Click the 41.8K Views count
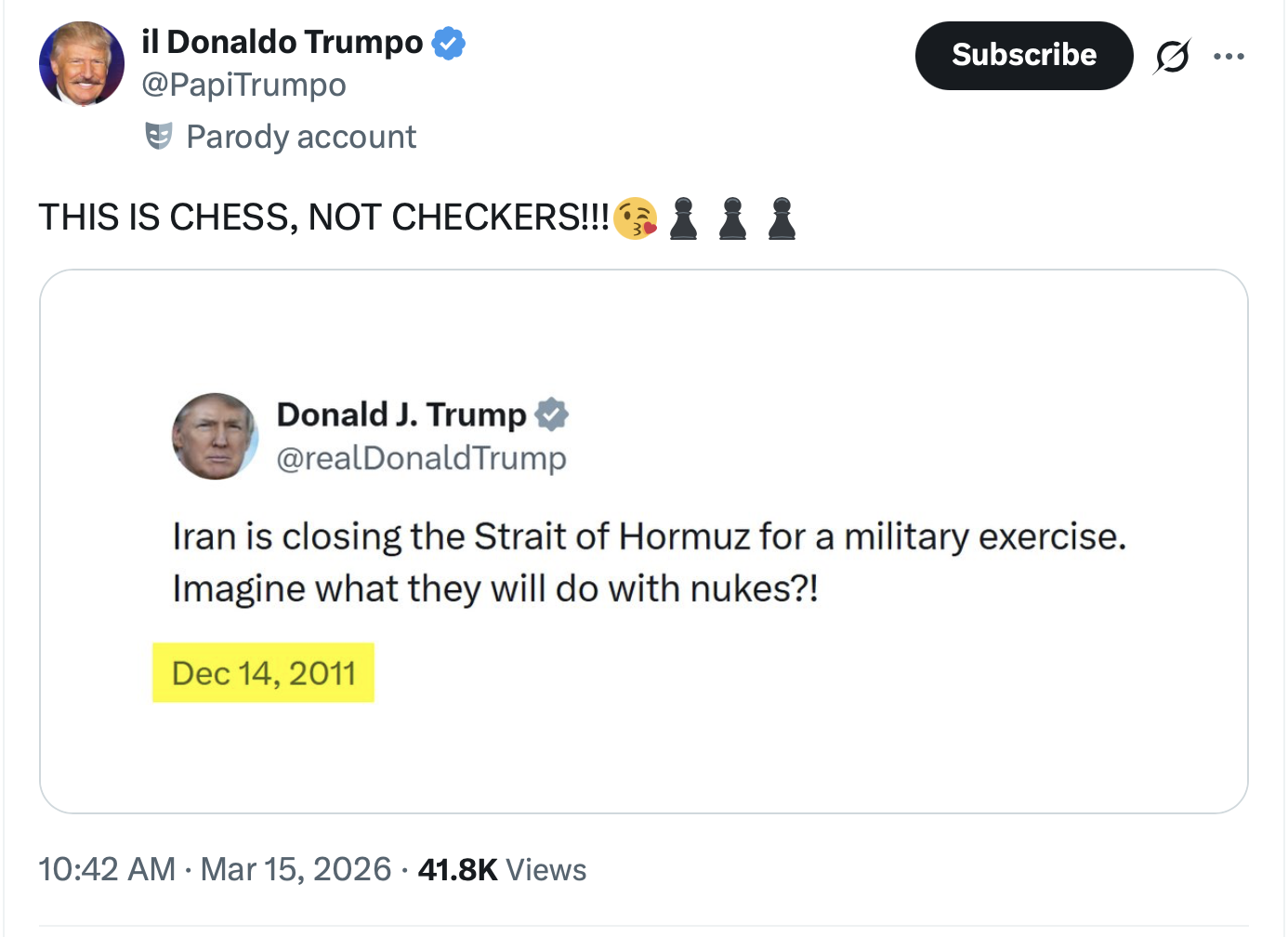 [502, 869]
